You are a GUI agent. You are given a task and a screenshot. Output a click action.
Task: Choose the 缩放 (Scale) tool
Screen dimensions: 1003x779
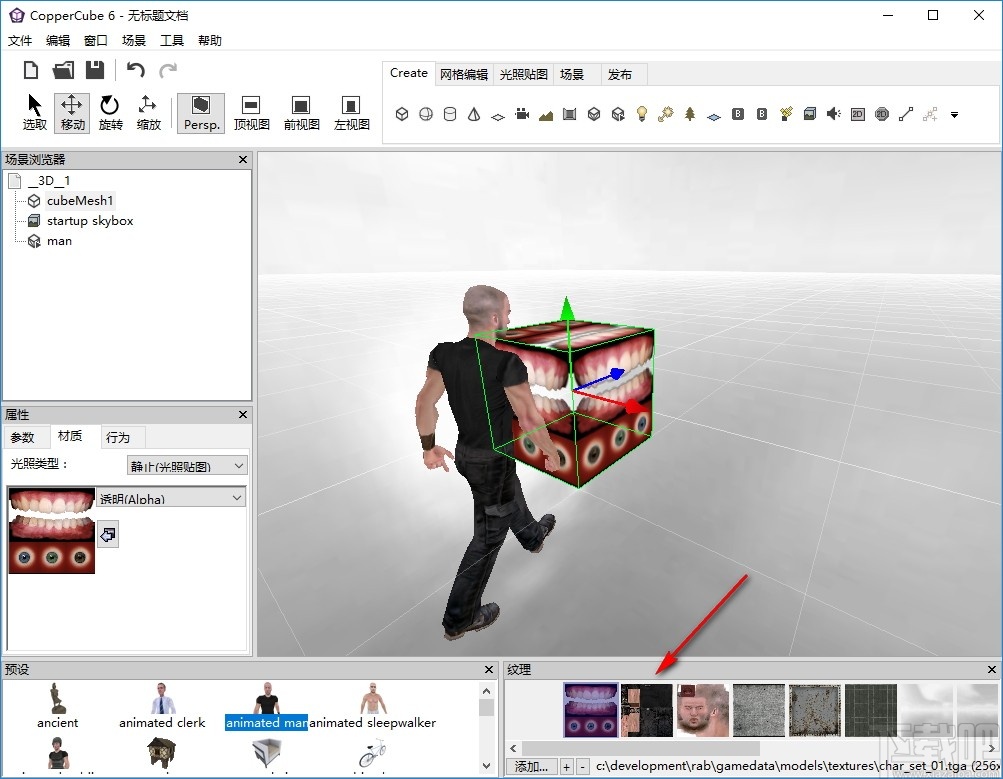(148, 112)
